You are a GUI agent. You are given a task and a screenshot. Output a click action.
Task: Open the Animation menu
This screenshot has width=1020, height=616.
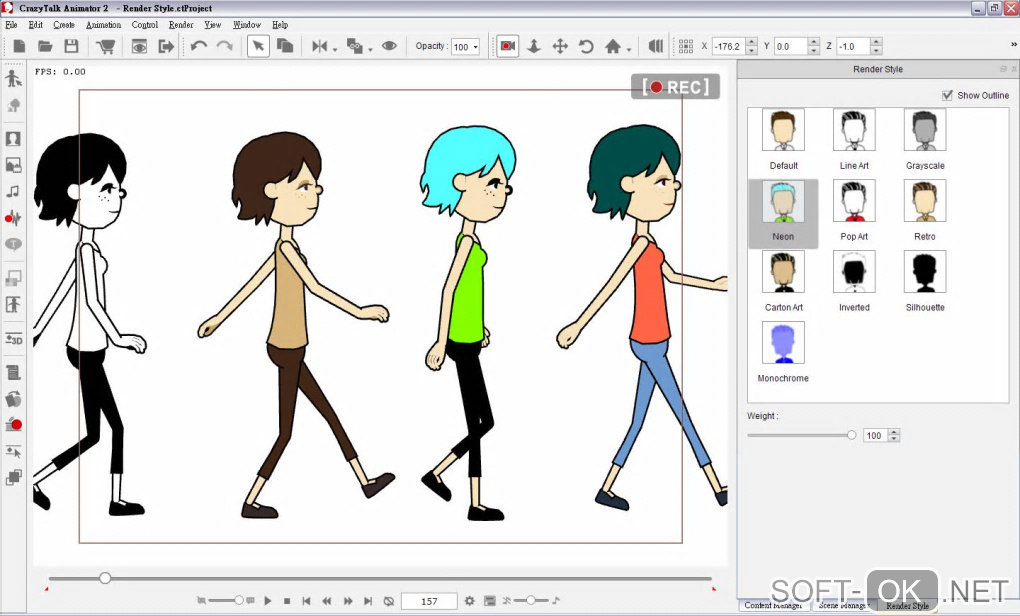click(x=103, y=24)
